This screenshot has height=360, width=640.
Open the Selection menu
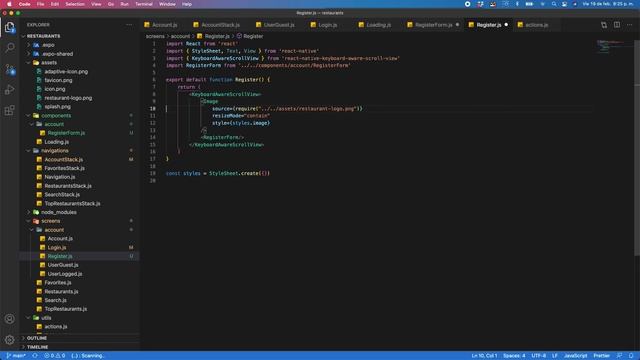[75, 4]
